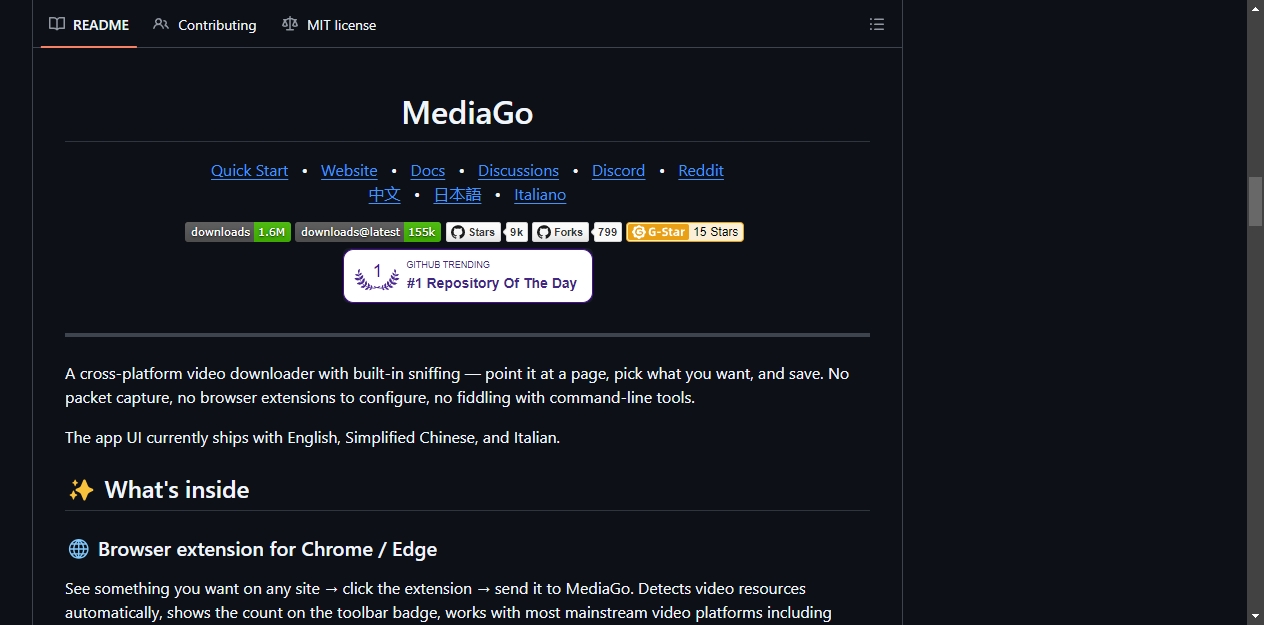The image size is (1264, 625).
Task: Click the GitHub Forks badge
Action: point(560,232)
